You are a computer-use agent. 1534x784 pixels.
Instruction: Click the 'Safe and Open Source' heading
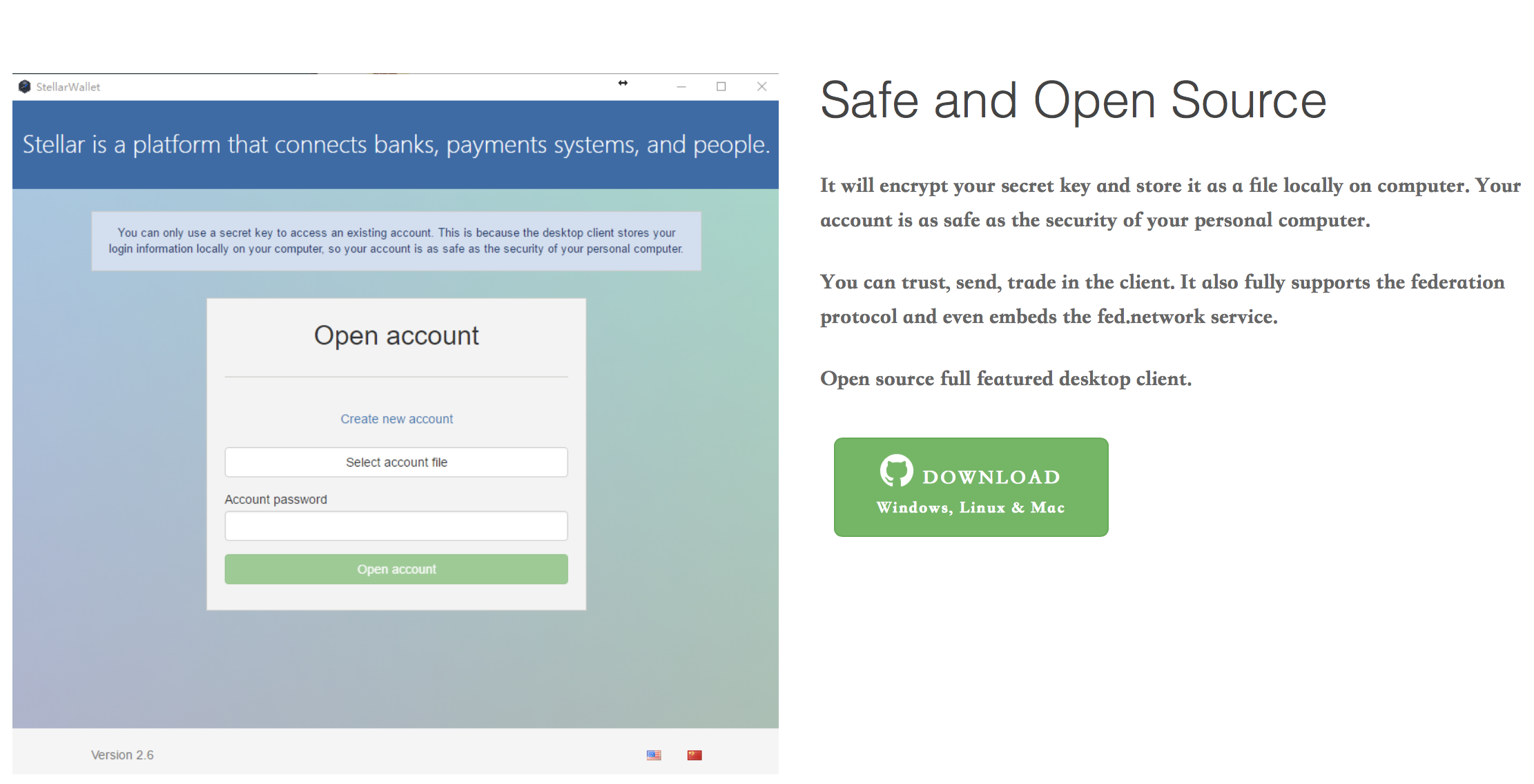coord(1074,101)
